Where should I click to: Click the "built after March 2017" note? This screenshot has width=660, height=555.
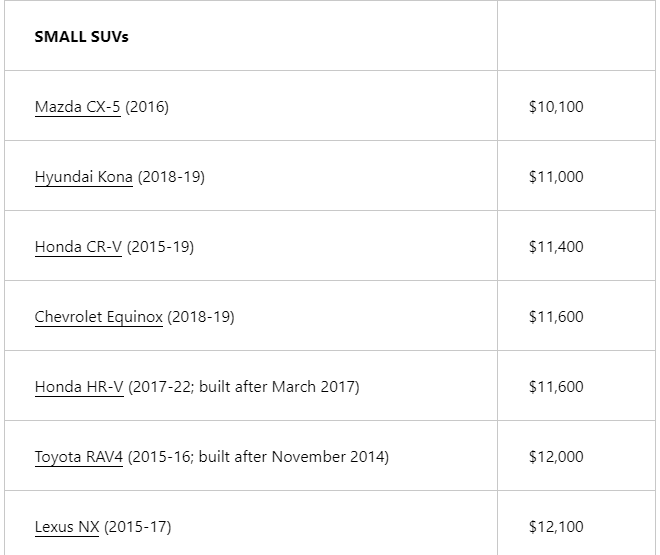point(278,387)
